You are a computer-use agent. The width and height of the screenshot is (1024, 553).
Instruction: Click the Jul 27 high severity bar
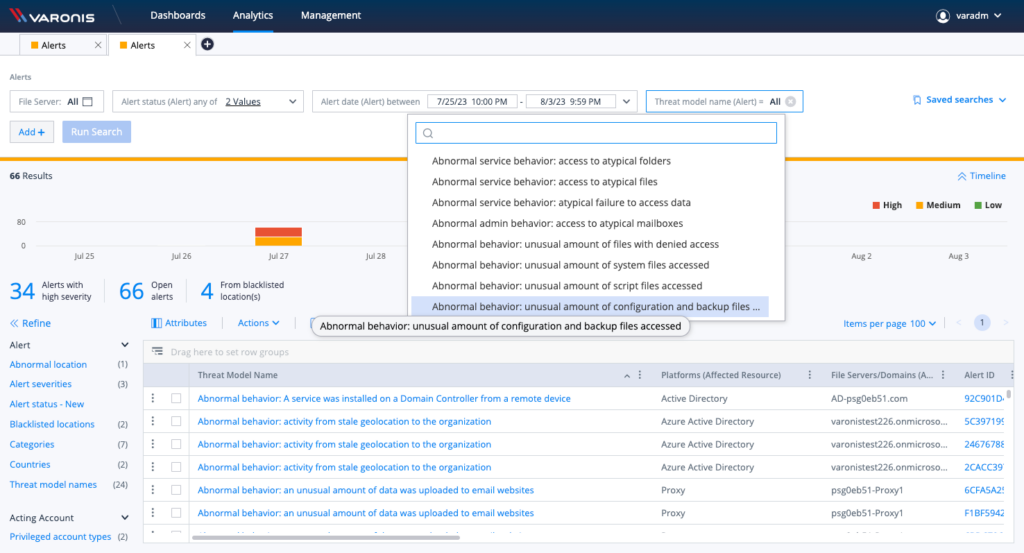(x=278, y=232)
